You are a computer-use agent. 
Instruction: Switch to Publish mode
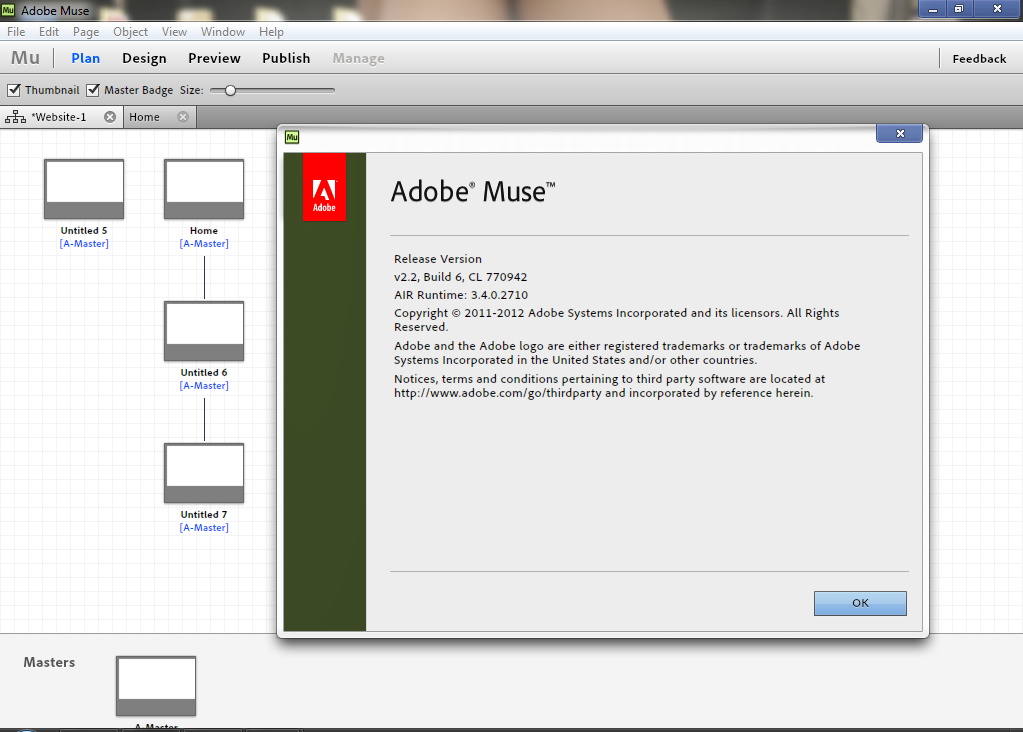(x=286, y=58)
